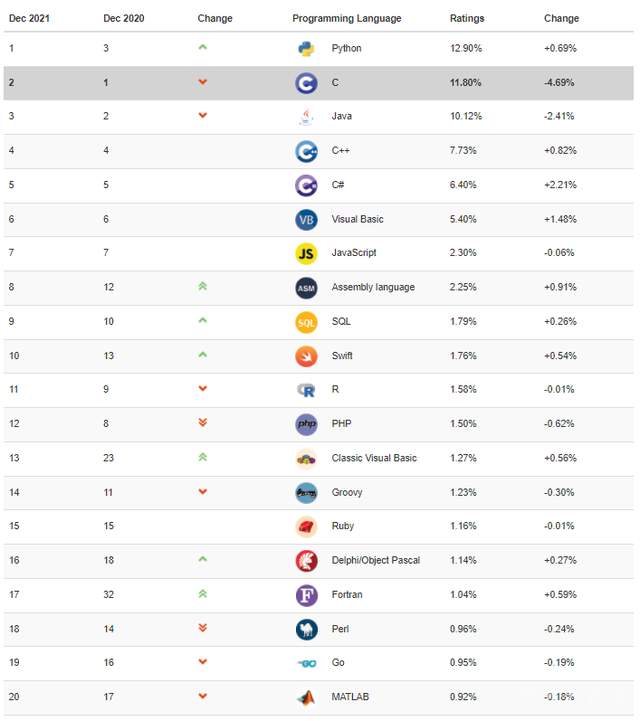This screenshot has height=721, width=640.
Task: Click the Ratings column header
Action: point(465,18)
